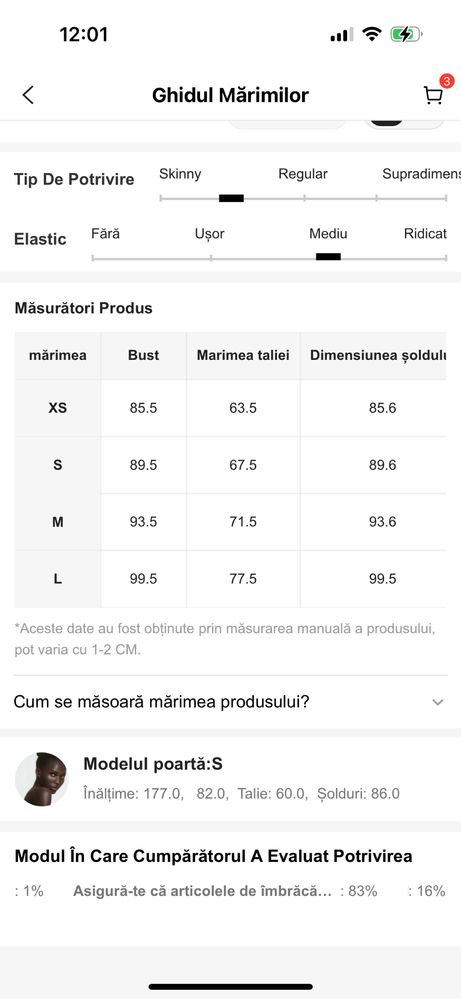Tap the model's round profile photo
The image size is (461, 999).
(x=42, y=779)
